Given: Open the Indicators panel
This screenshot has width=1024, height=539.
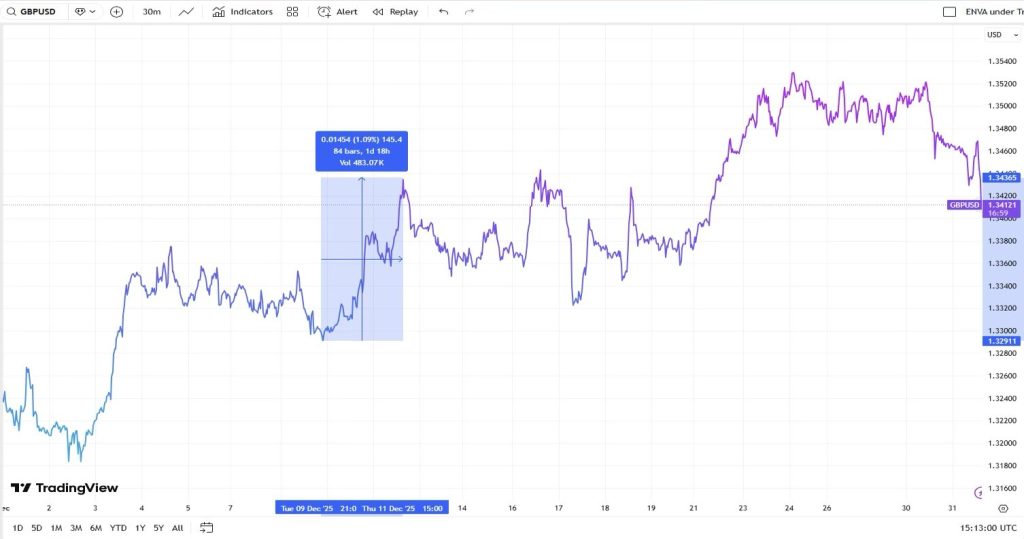Looking at the screenshot, I should click(x=242, y=12).
